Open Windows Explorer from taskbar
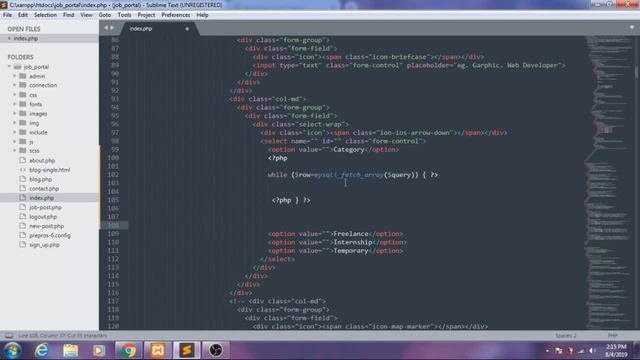This screenshot has width=640, height=360. tap(71, 351)
